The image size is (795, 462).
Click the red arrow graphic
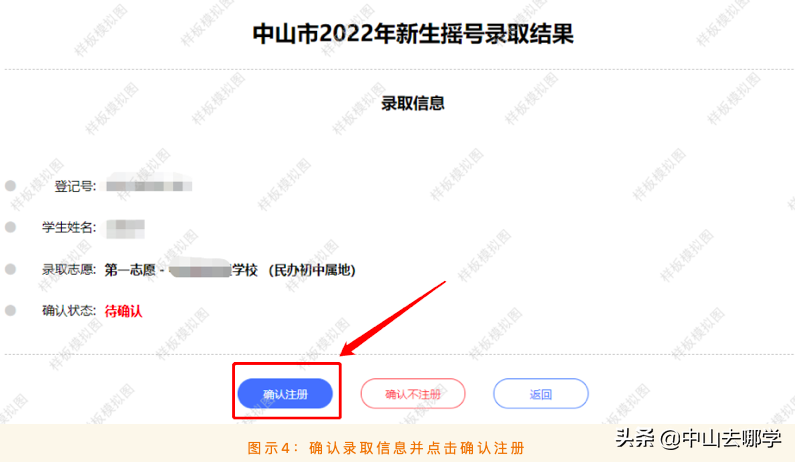pyautogui.click(x=393, y=318)
